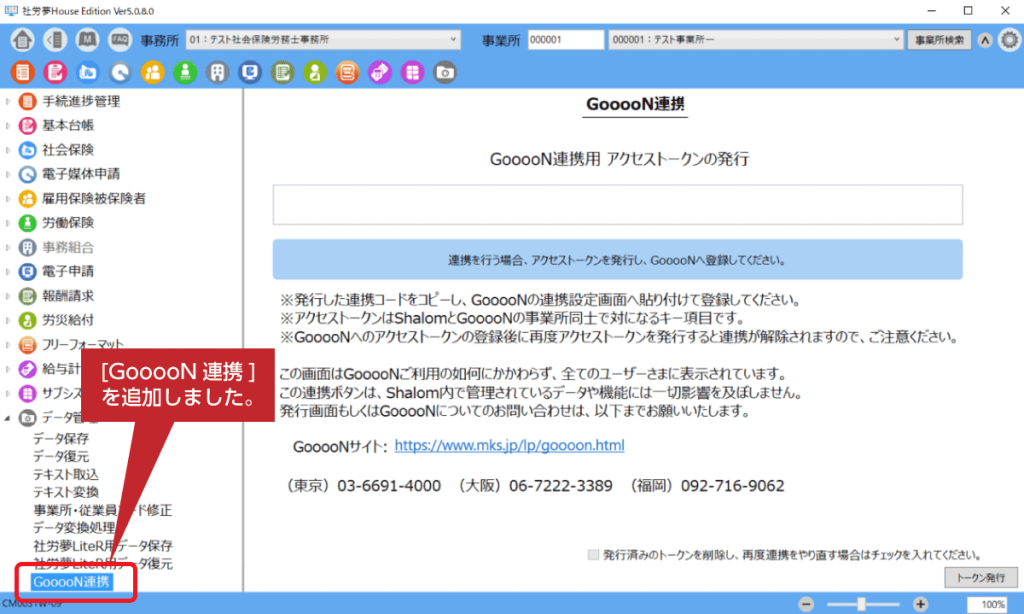The height and width of the screenshot is (614, 1024).
Task: Click orange 手続進捗管理 toolbar icon
Action: click(23, 73)
